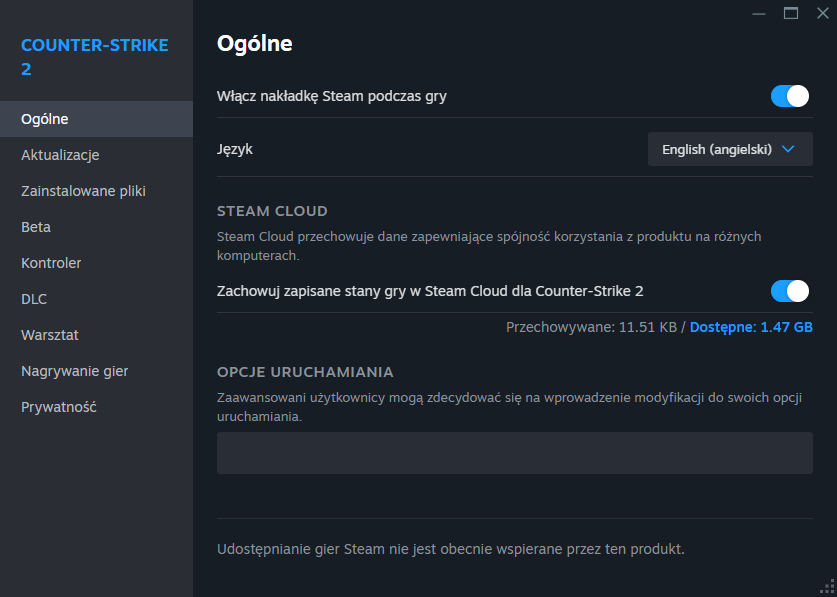Toggle Włącz nakładkę Steam podczas gry switch
Screen dimensions: 837x597
click(x=789, y=96)
